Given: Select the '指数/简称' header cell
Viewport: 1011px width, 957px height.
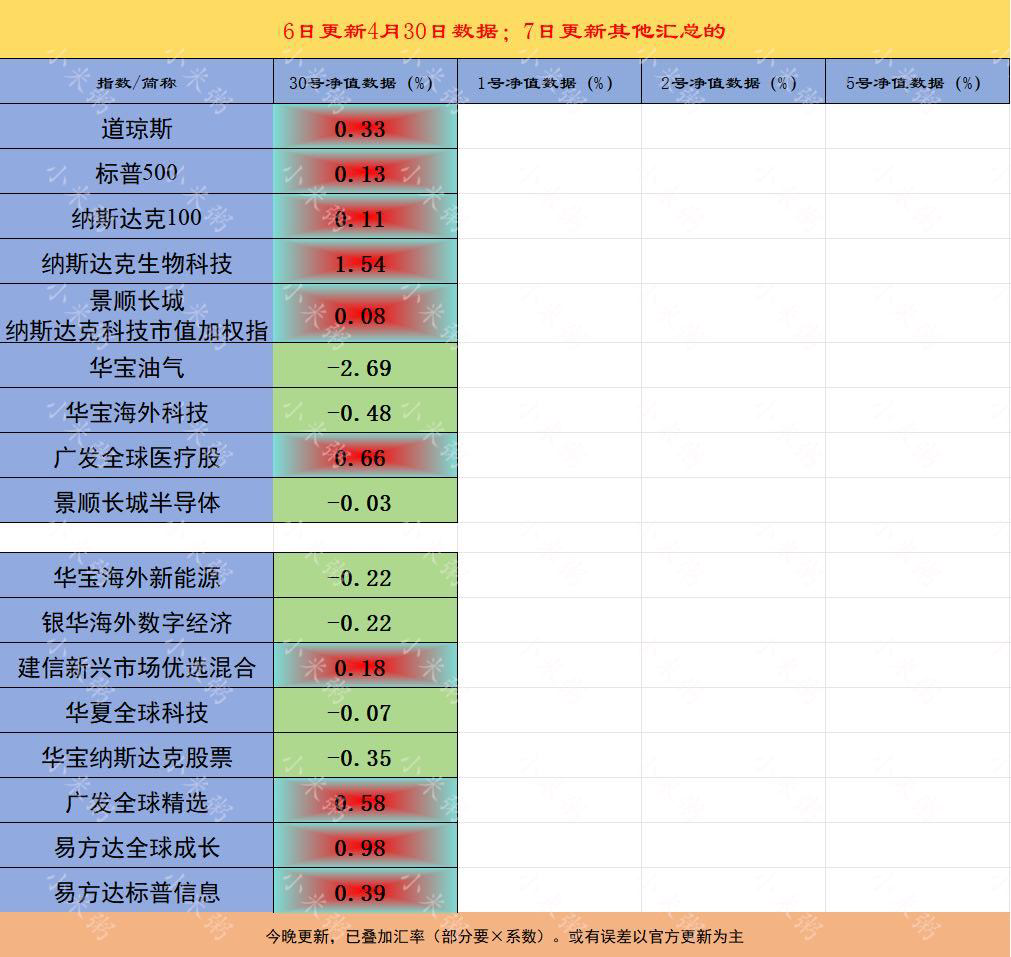Looking at the screenshot, I should (137, 82).
